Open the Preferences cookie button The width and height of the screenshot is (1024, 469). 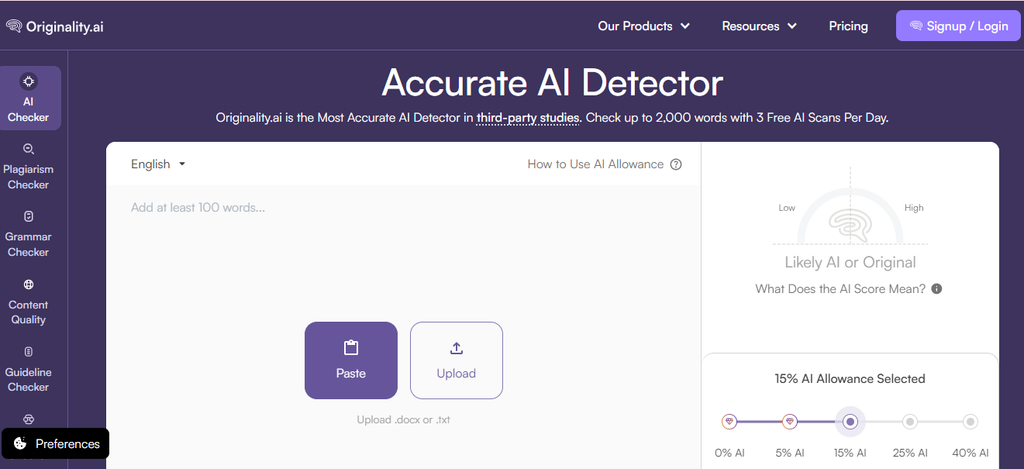56,444
